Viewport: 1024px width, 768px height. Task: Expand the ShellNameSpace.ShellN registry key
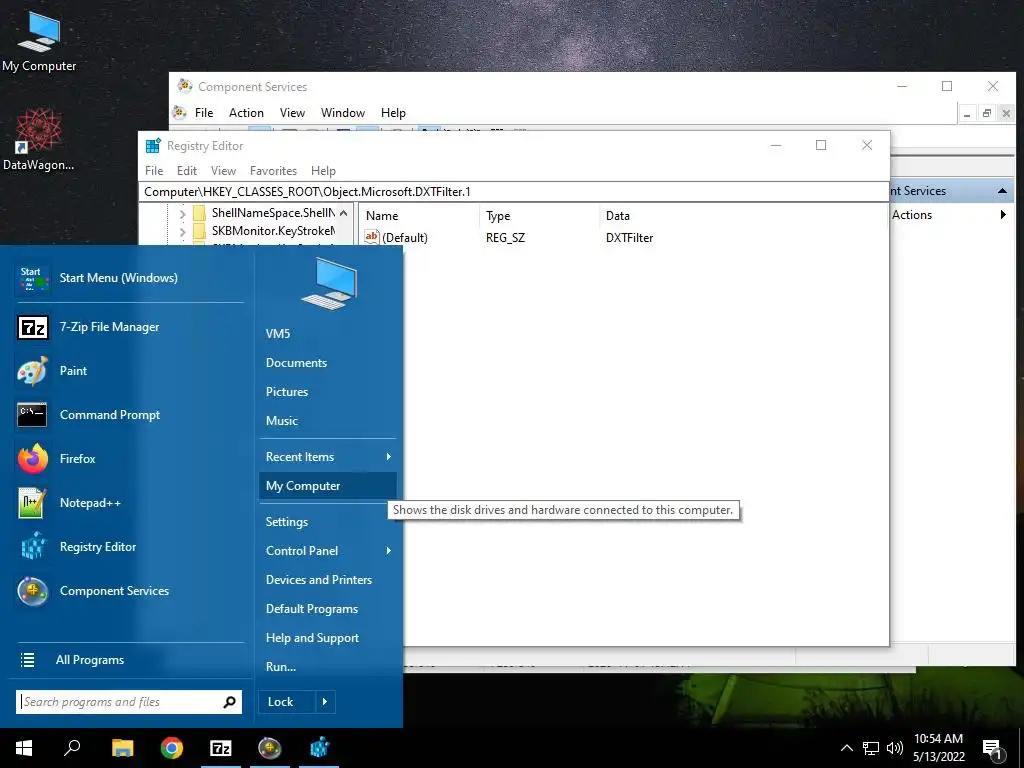click(x=182, y=214)
